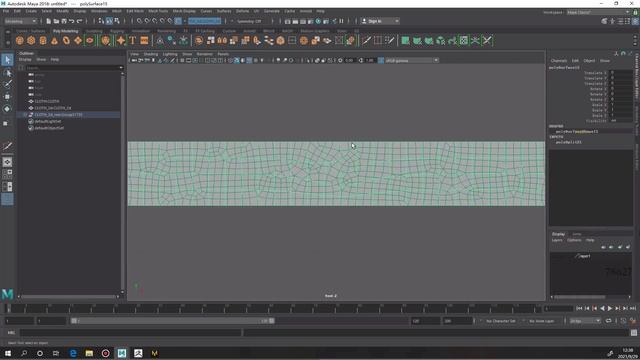Click the time slider ruler
Image resolution: width=640 pixels, height=360 pixels.
[x=273, y=309]
